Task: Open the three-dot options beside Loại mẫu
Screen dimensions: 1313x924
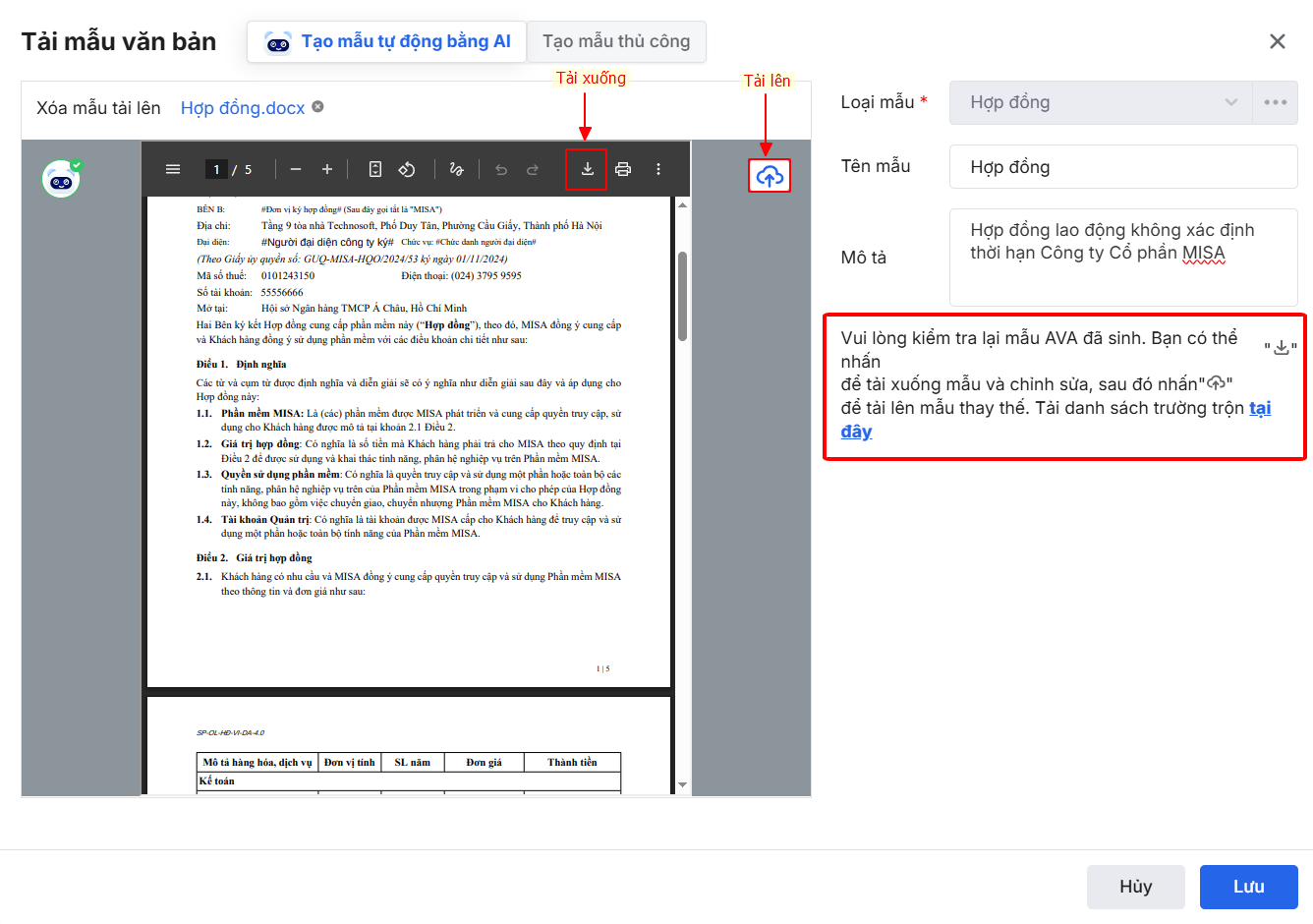Action: pos(1275,102)
